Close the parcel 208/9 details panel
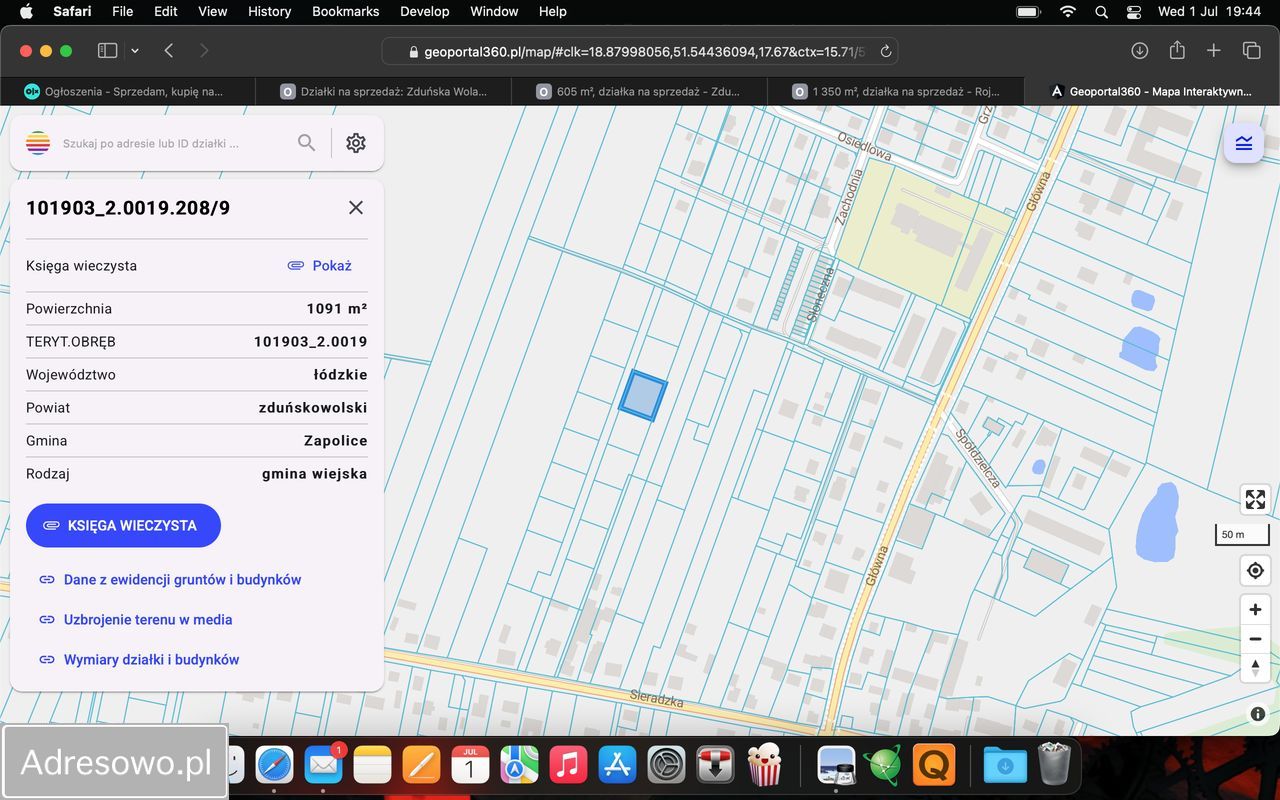The height and width of the screenshot is (800, 1280). click(x=355, y=208)
